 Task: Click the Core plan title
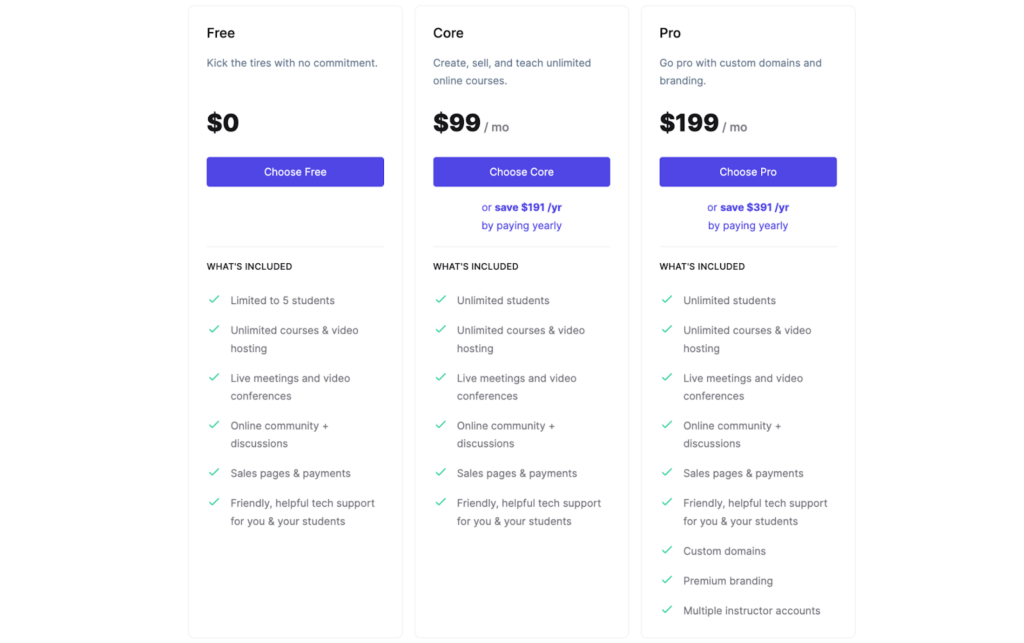(x=448, y=33)
